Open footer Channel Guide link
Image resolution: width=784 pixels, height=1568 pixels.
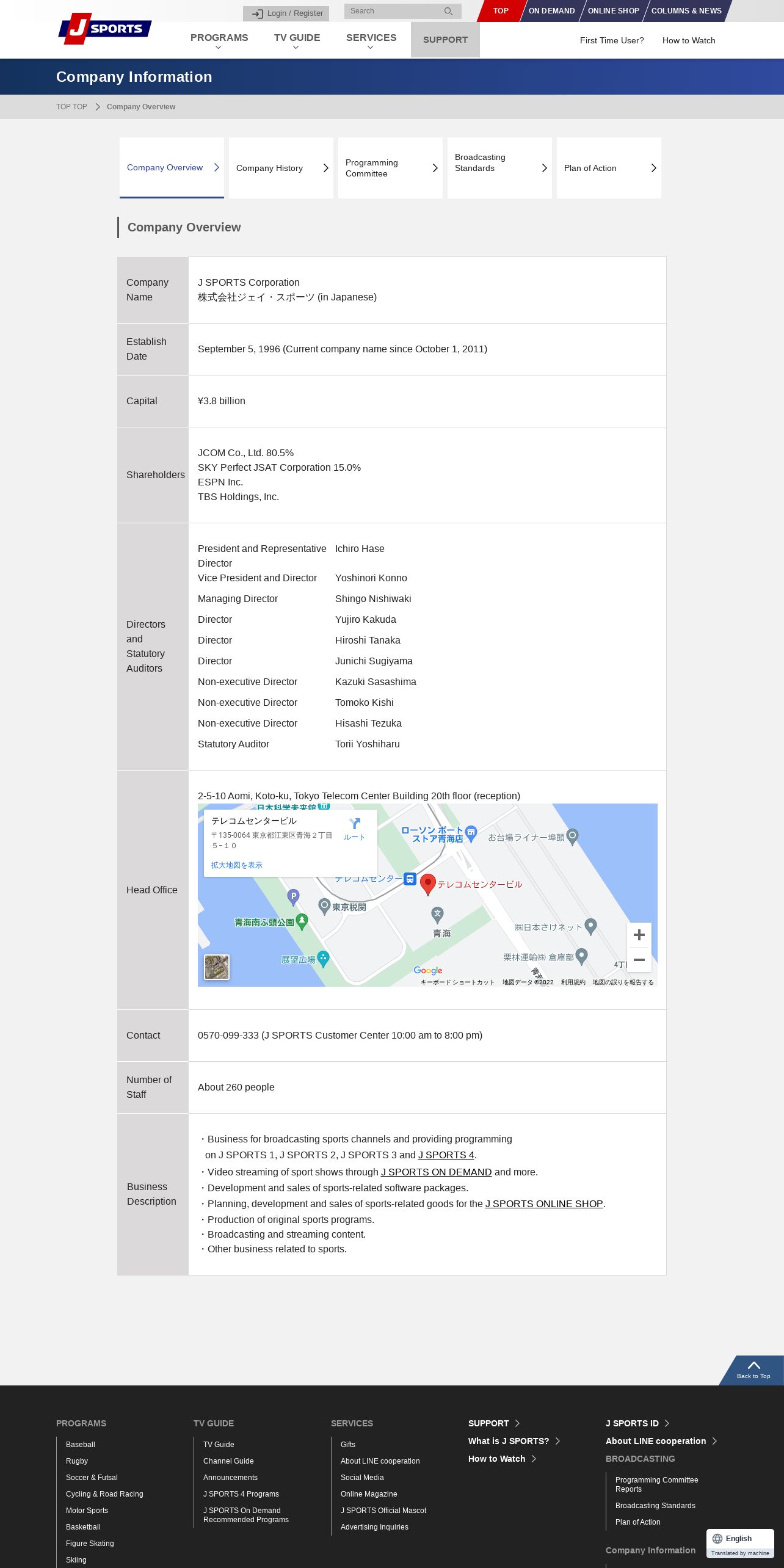tap(228, 1461)
